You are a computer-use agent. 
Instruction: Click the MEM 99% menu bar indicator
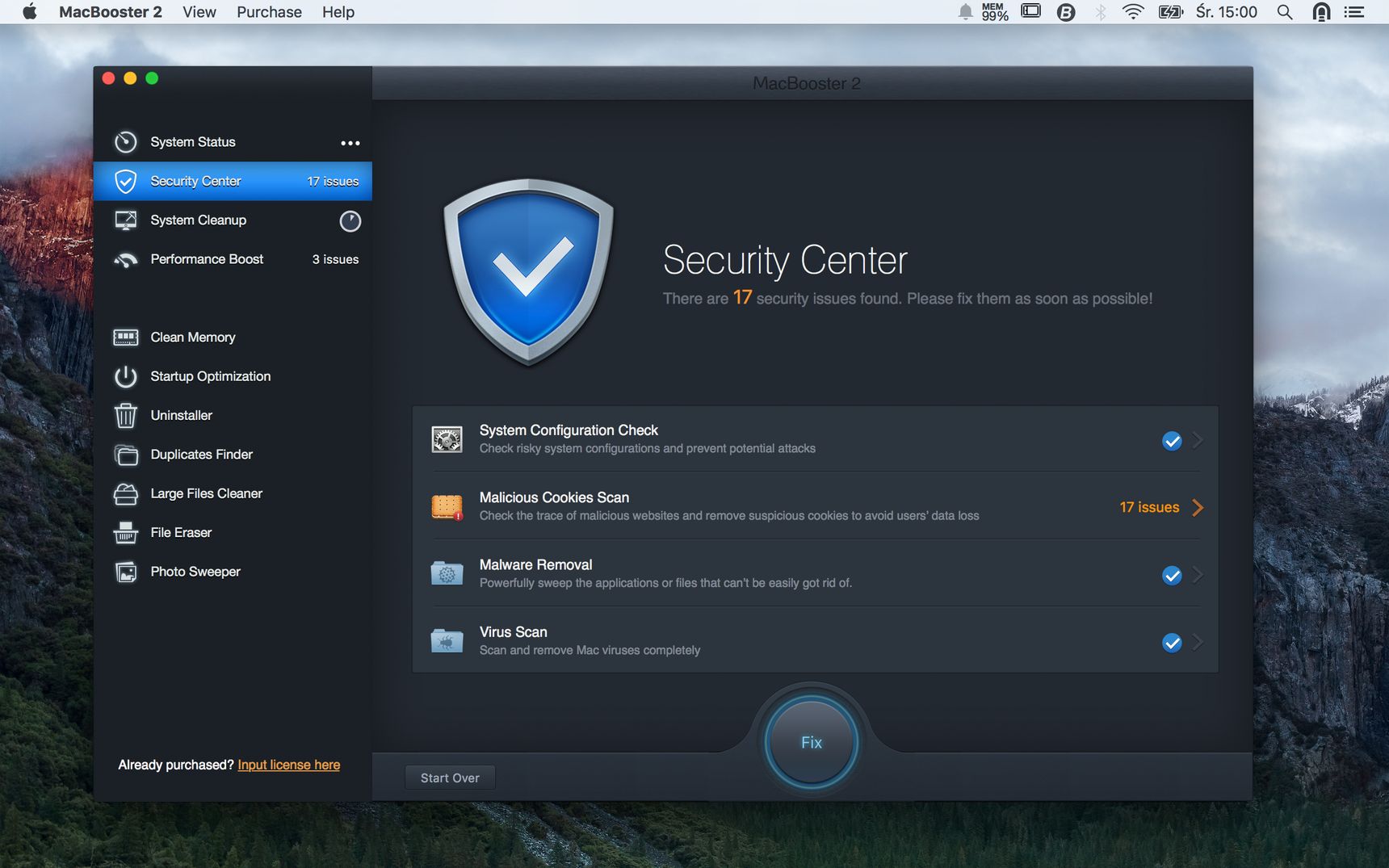click(995, 11)
